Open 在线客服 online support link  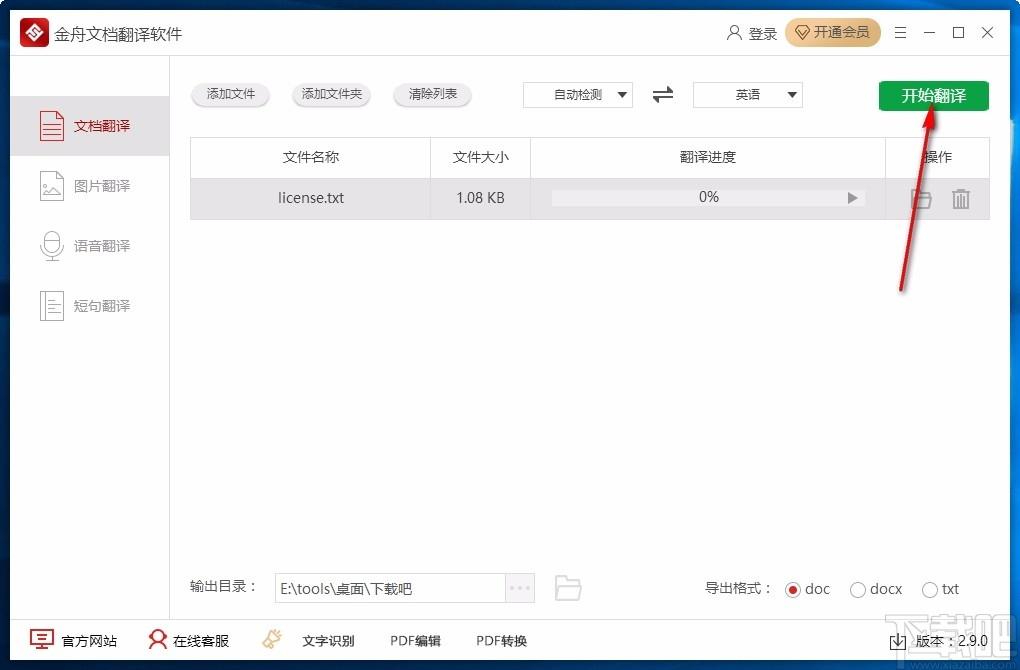tap(201, 641)
